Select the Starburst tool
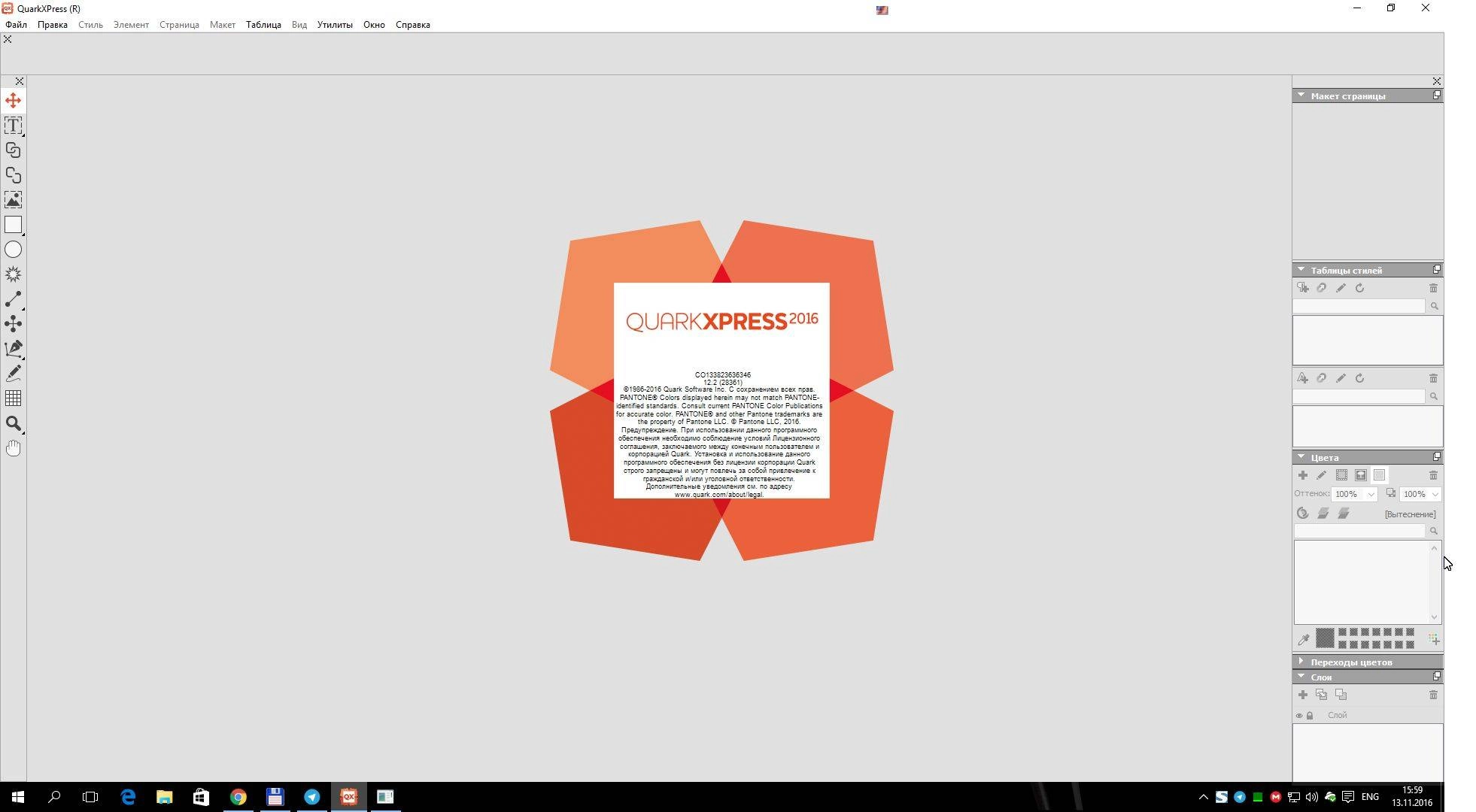Viewport: 1476px width, 812px height. click(13, 274)
